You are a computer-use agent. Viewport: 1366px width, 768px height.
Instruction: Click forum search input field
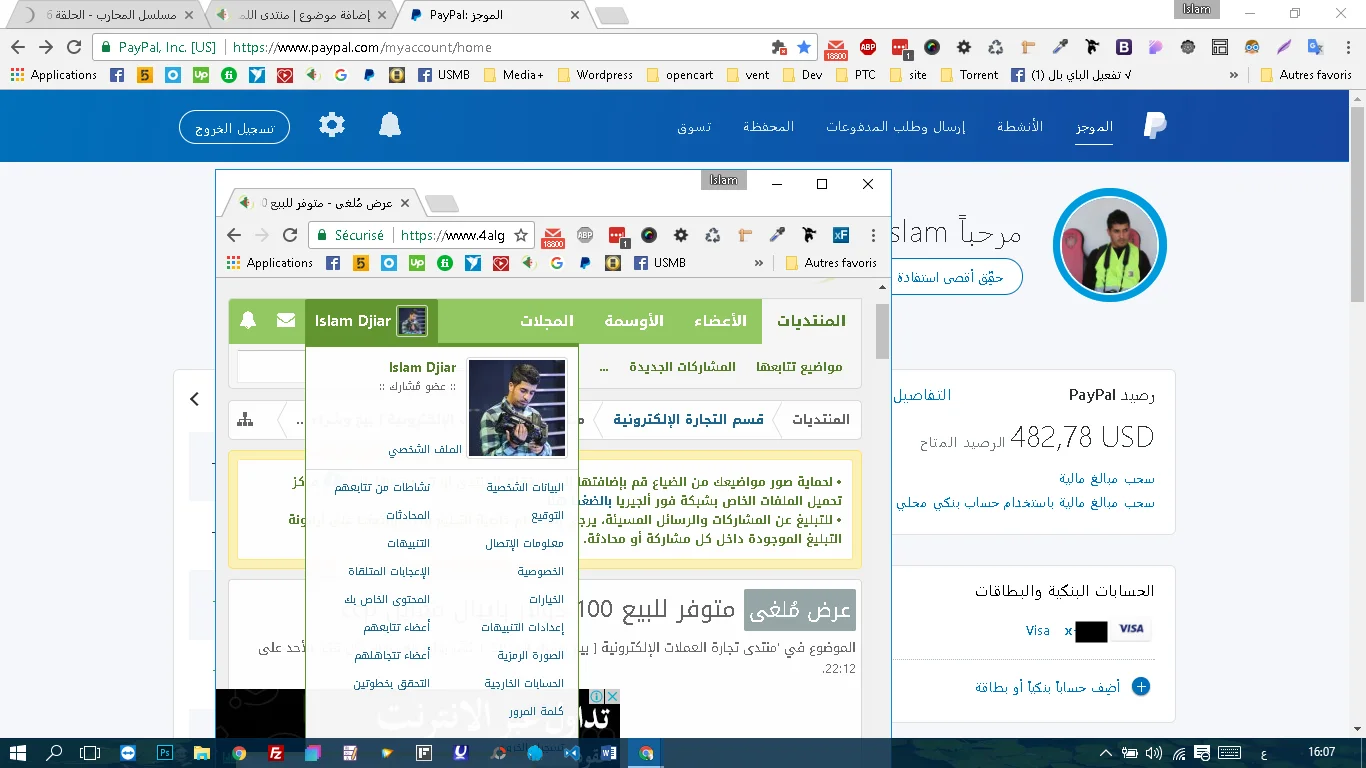pyautogui.click(x=271, y=366)
